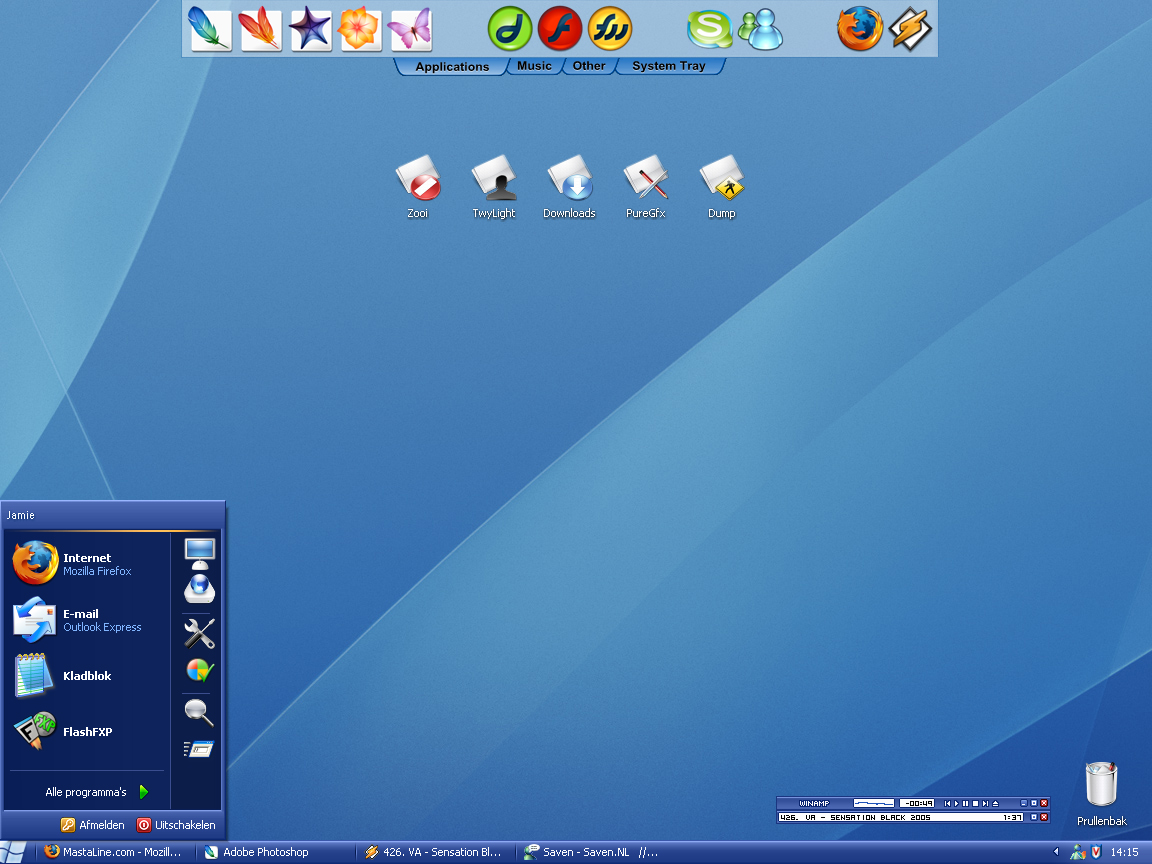This screenshot has width=1152, height=864.
Task: Click the 1:37 track length in Winamp
Action: point(1012,817)
